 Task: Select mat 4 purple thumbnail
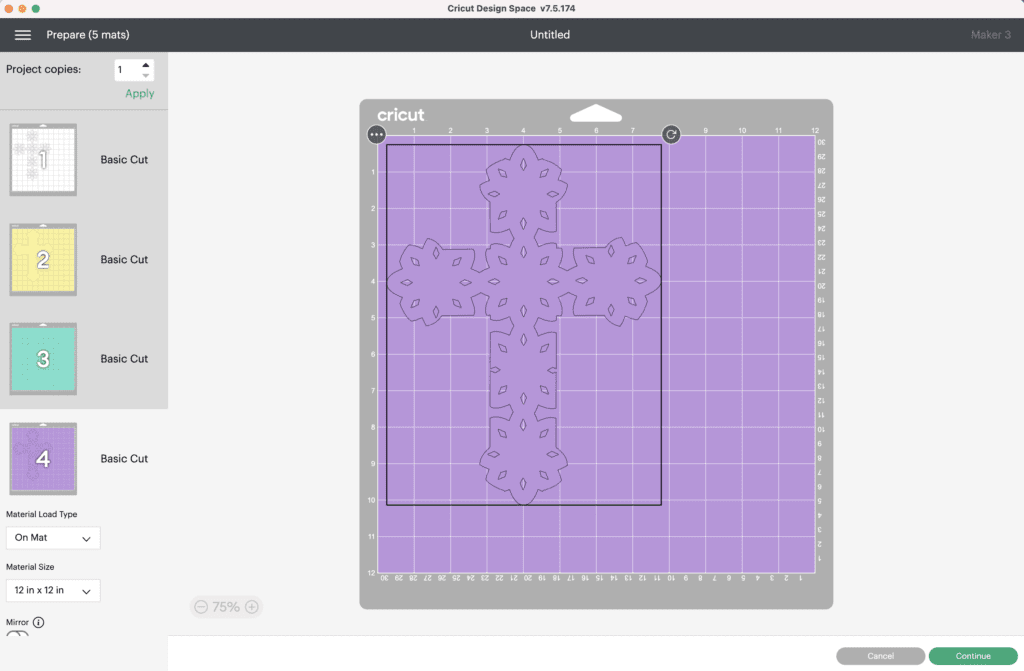43,459
